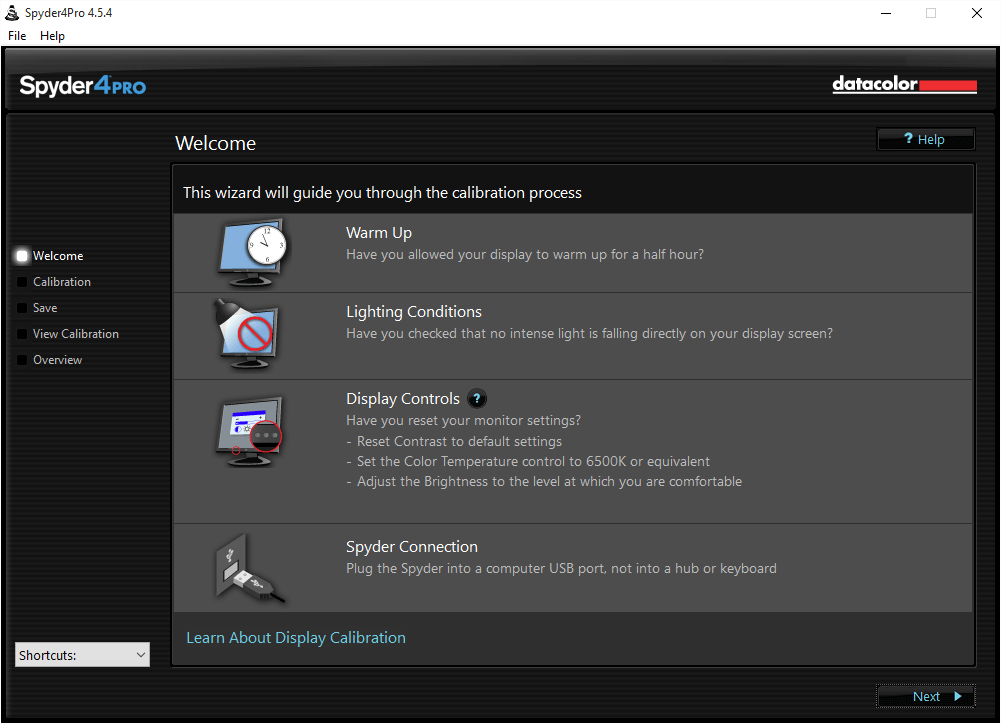Click the Warm Up heading
The image size is (1001, 724).
click(x=379, y=232)
